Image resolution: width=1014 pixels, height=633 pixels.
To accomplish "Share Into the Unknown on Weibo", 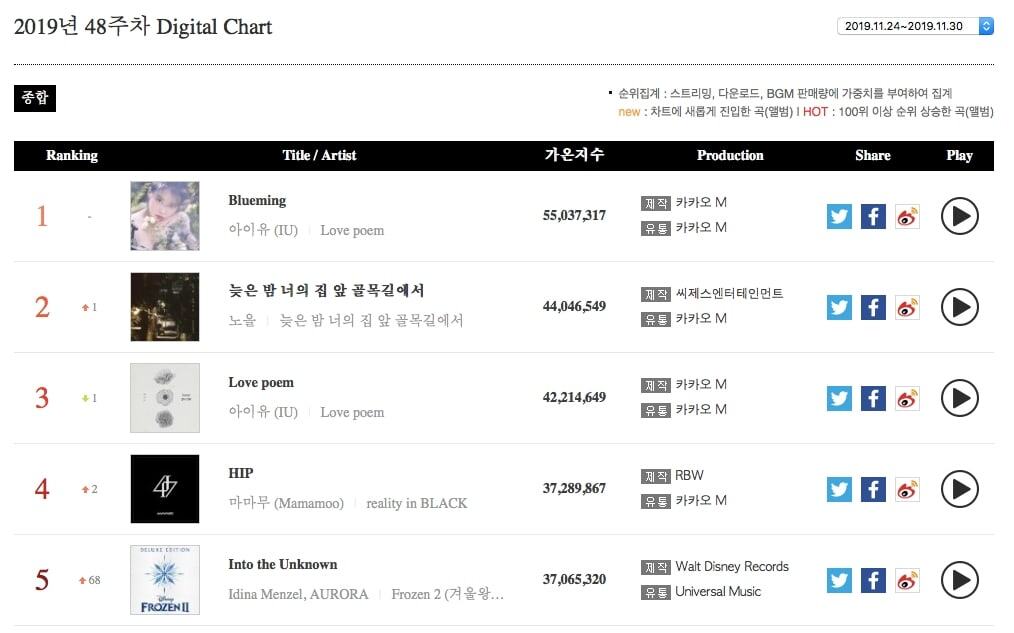I will point(907,580).
